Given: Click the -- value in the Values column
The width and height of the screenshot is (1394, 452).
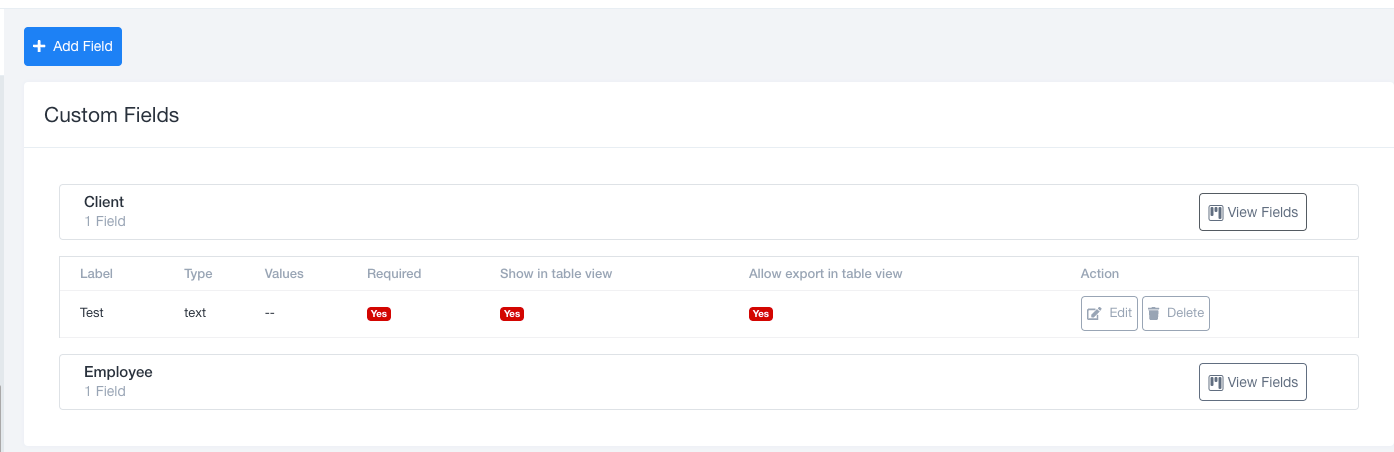Looking at the screenshot, I should click(x=270, y=312).
